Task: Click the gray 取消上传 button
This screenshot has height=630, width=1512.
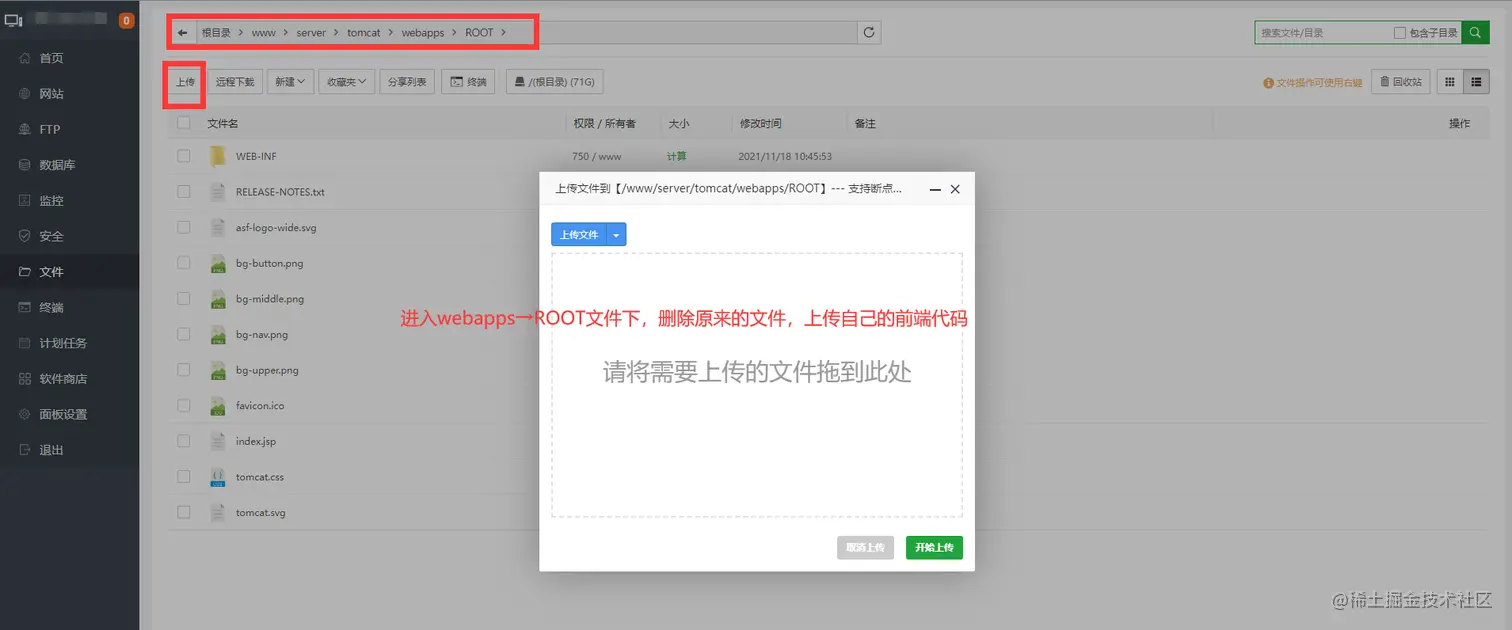Action: point(865,548)
